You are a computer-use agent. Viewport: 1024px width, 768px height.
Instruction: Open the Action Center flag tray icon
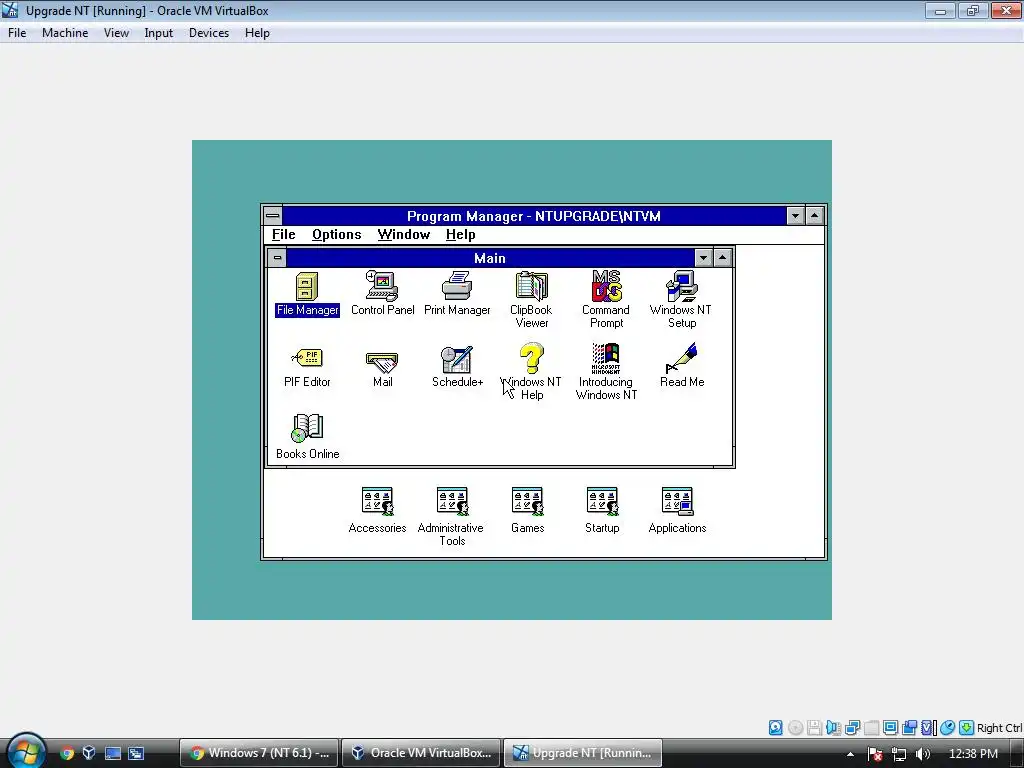(875, 754)
